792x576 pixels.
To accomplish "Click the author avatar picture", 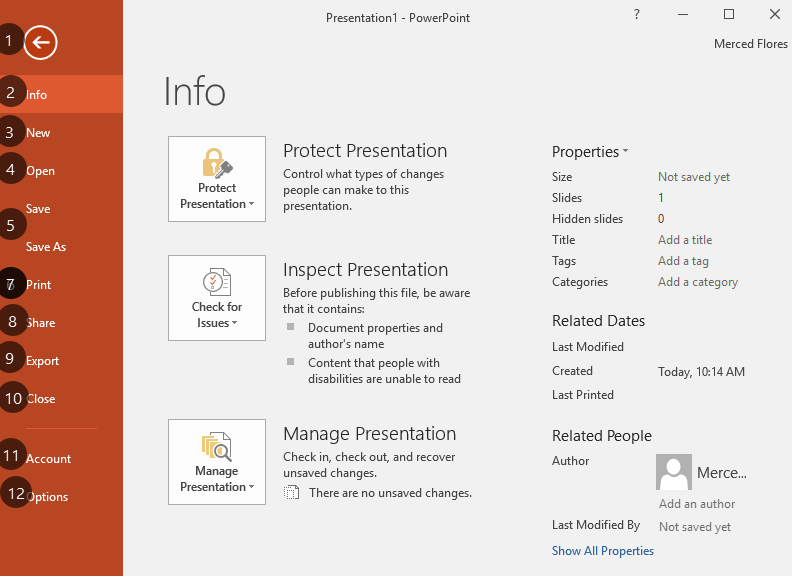I will pyautogui.click(x=674, y=472).
